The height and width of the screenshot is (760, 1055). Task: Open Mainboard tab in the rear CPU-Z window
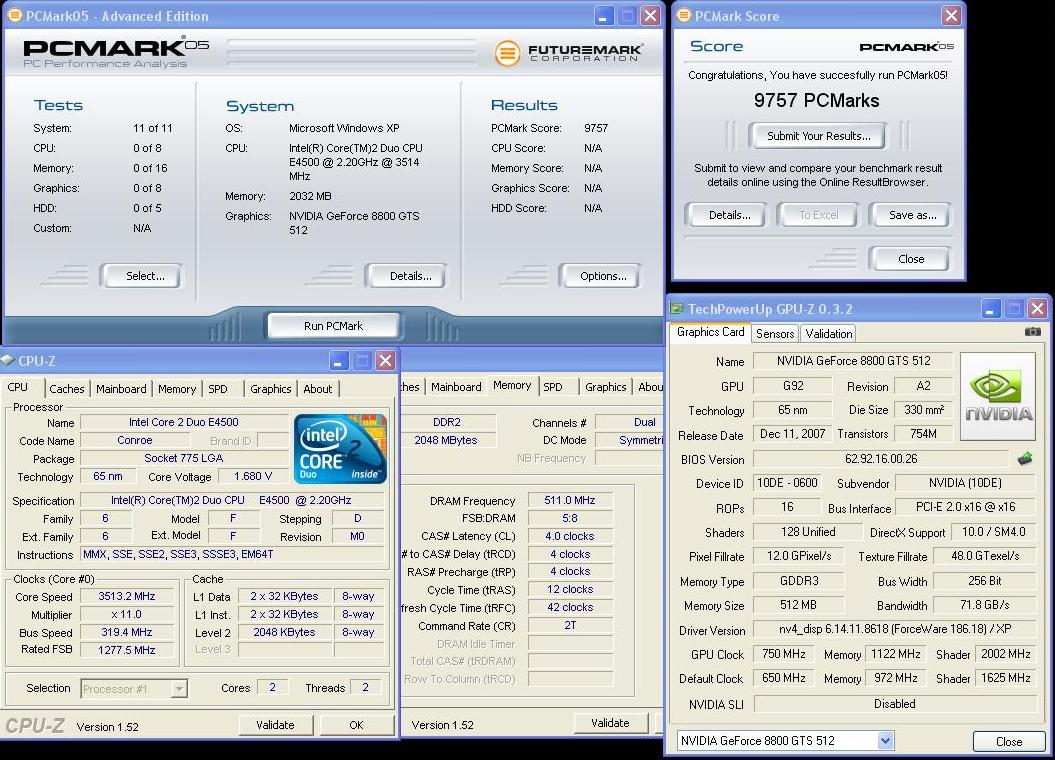click(x=456, y=387)
